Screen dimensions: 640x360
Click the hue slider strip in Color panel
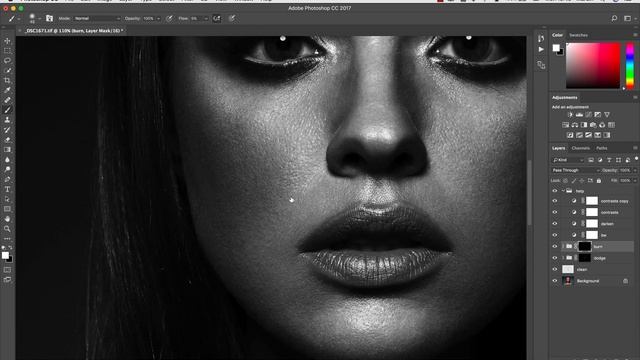pyautogui.click(x=630, y=65)
